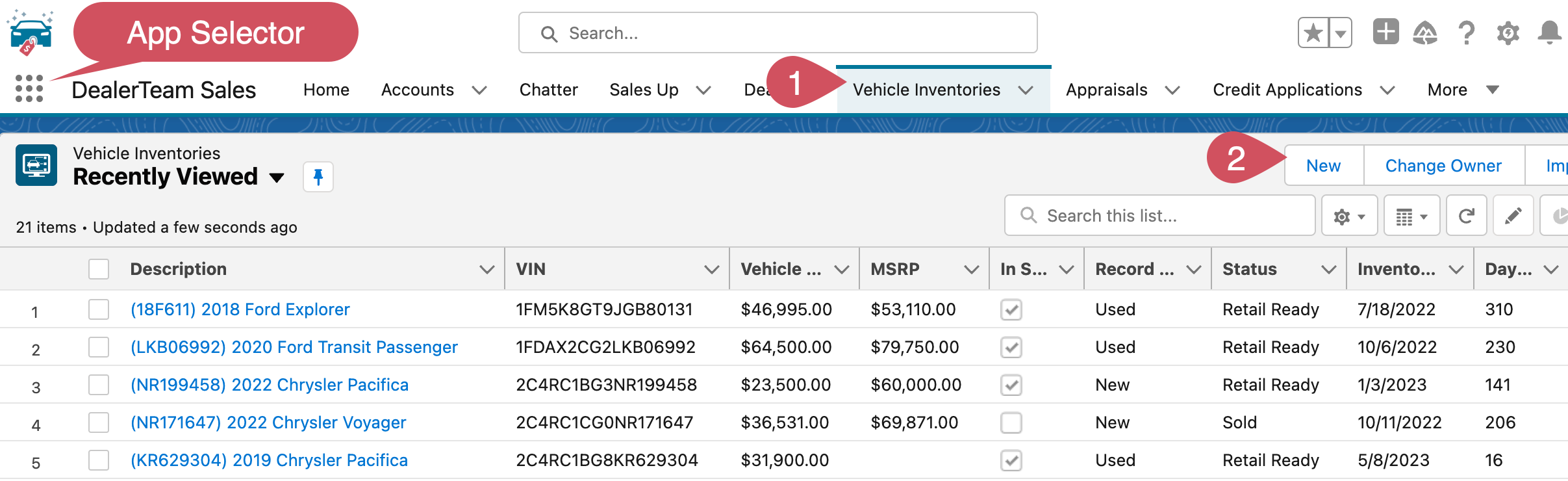
Task: Open the Trailhead guidance icon
Action: click(x=1425, y=32)
